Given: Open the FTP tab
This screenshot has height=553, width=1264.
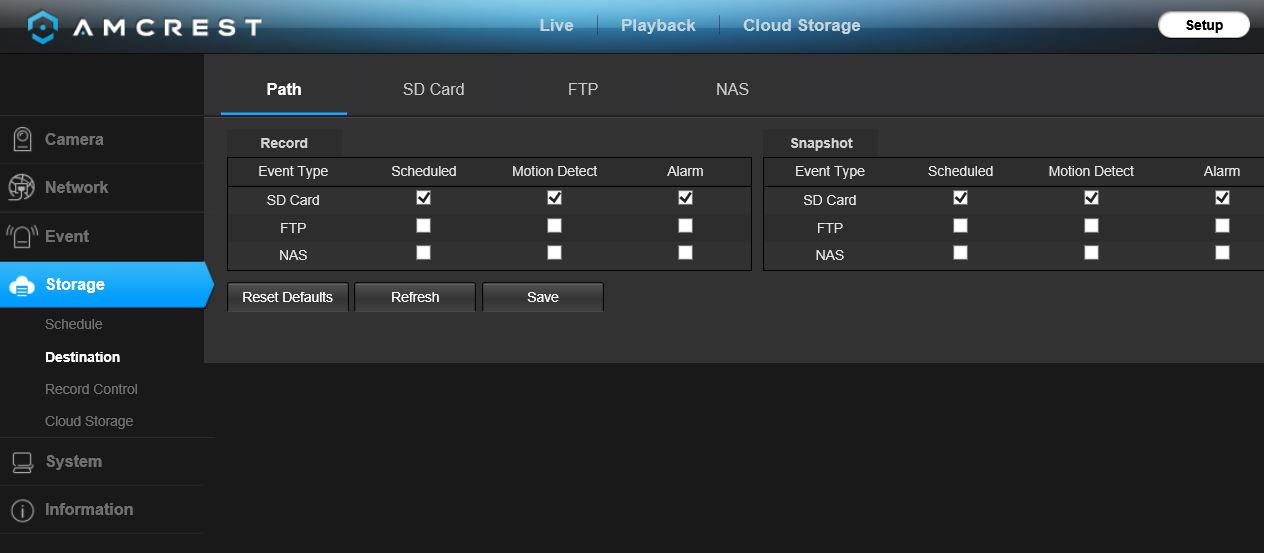Looking at the screenshot, I should tap(583, 89).
